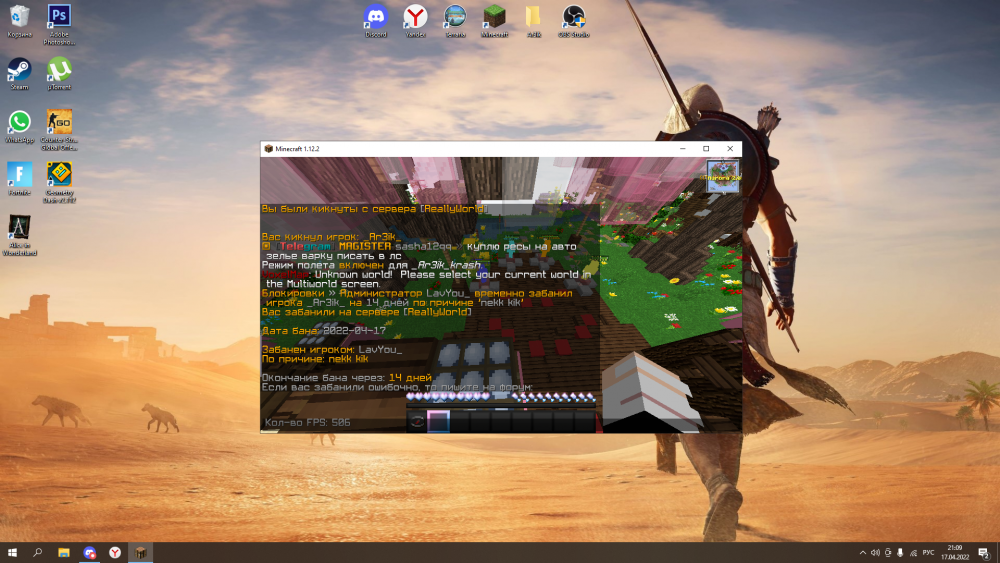1000x563 pixels.
Task: Select the Steam desktop shortcut
Action: pos(19,73)
